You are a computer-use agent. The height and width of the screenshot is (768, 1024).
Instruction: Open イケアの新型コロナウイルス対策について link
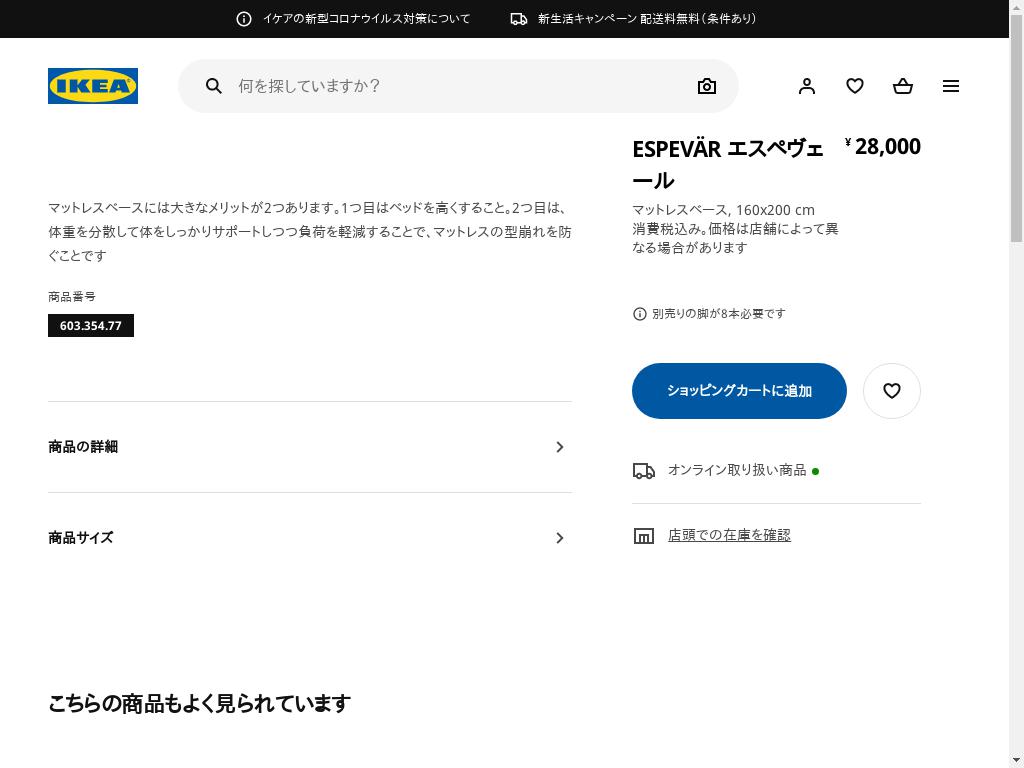click(366, 19)
